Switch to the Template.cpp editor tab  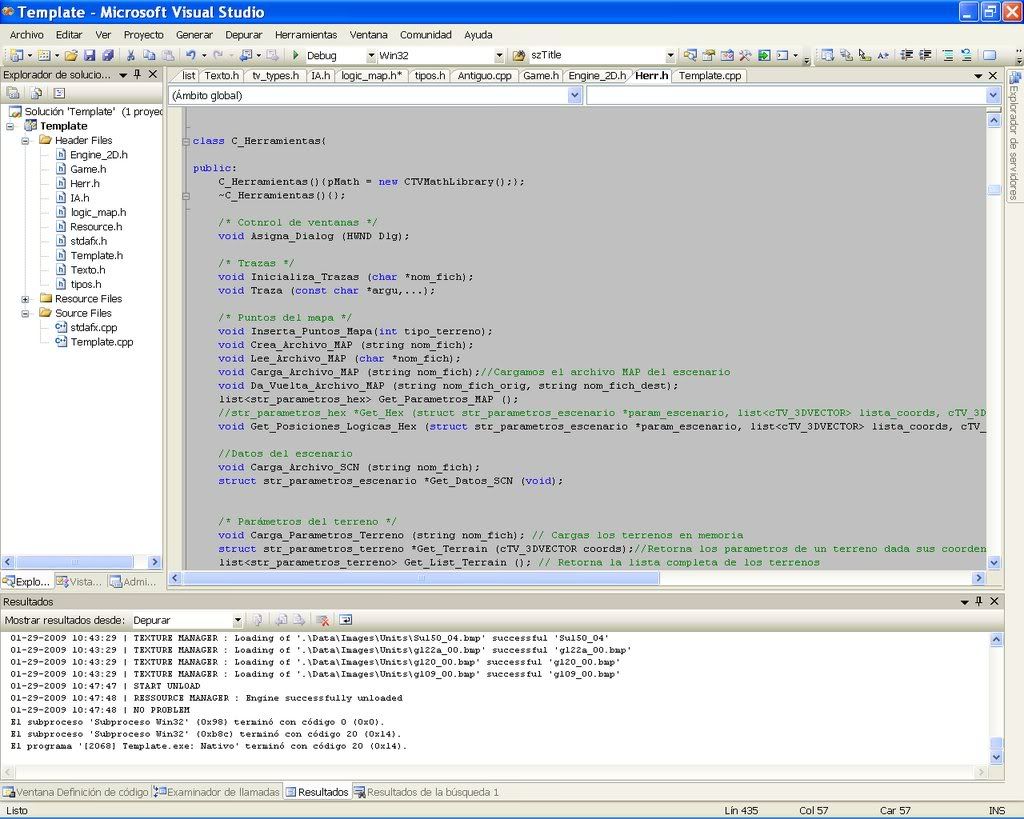(710, 76)
